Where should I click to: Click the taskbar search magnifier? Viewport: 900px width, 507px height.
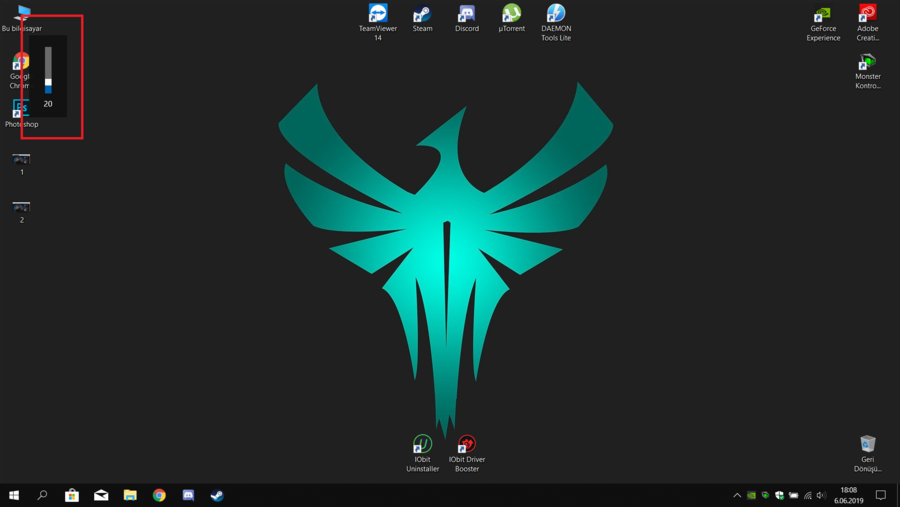[x=43, y=495]
